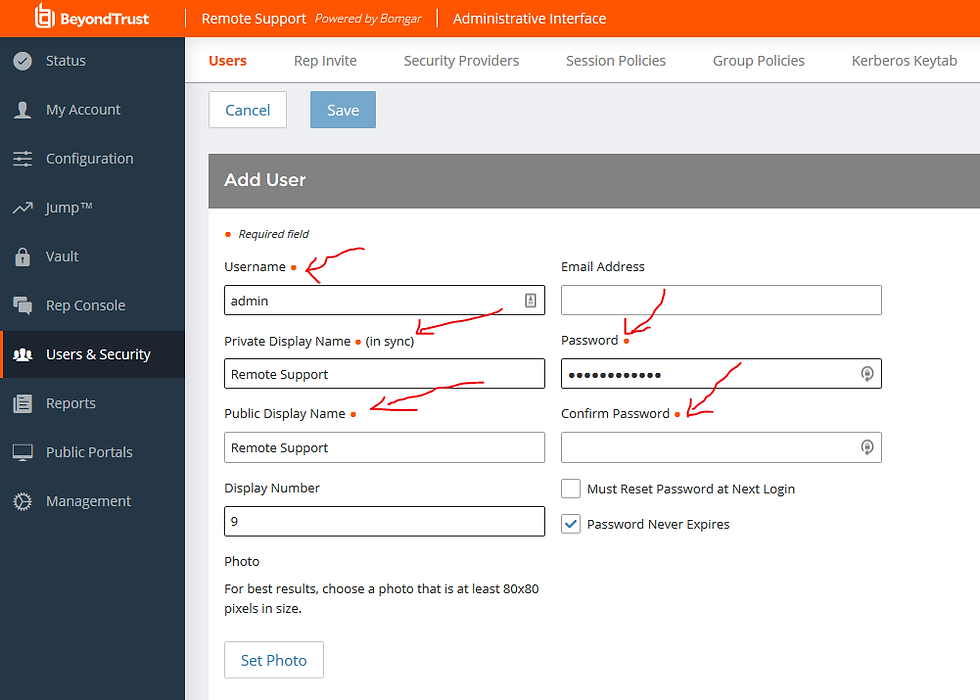Go to the Session Policies tab
The height and width of the screenshot is (700, 980).
[616, 61]
